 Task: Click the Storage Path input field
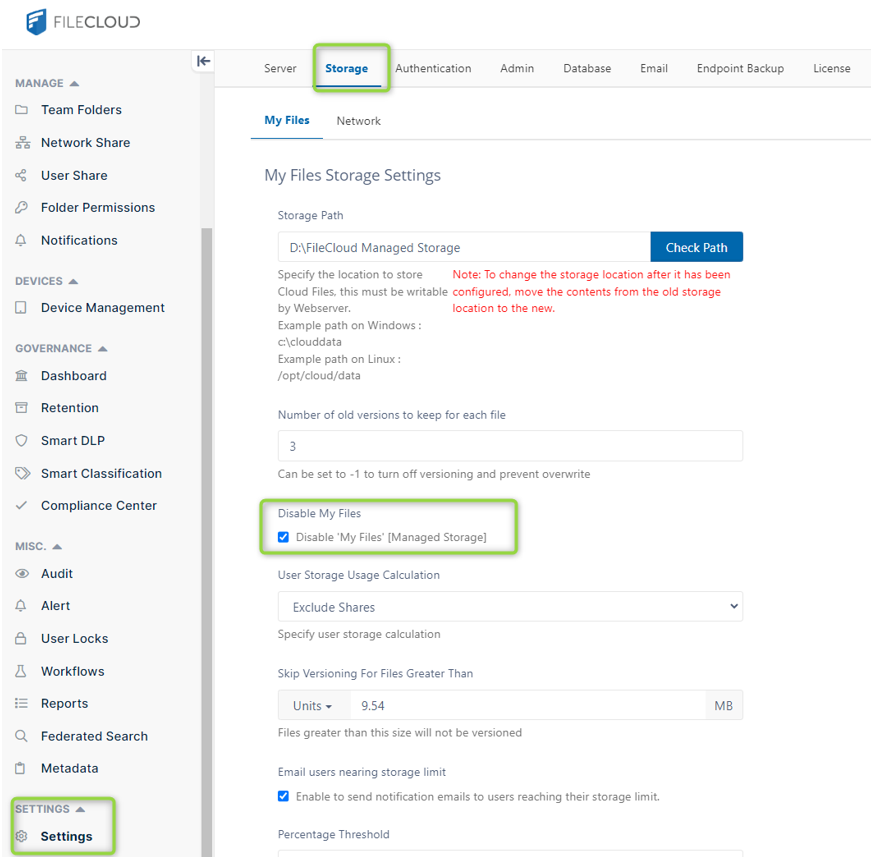coord(464,247)
